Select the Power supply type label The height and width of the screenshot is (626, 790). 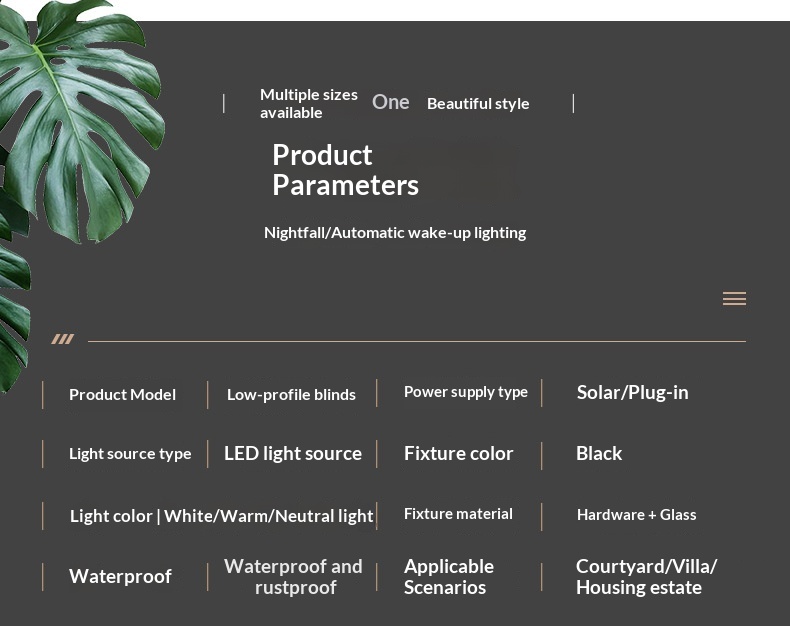[x=466, y=392]
